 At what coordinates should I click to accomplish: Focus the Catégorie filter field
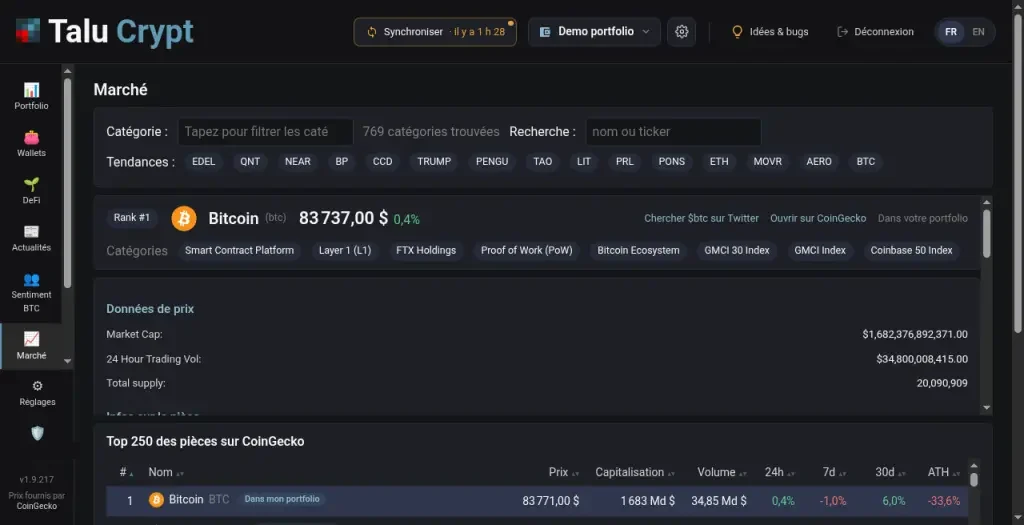coord(265,131)
